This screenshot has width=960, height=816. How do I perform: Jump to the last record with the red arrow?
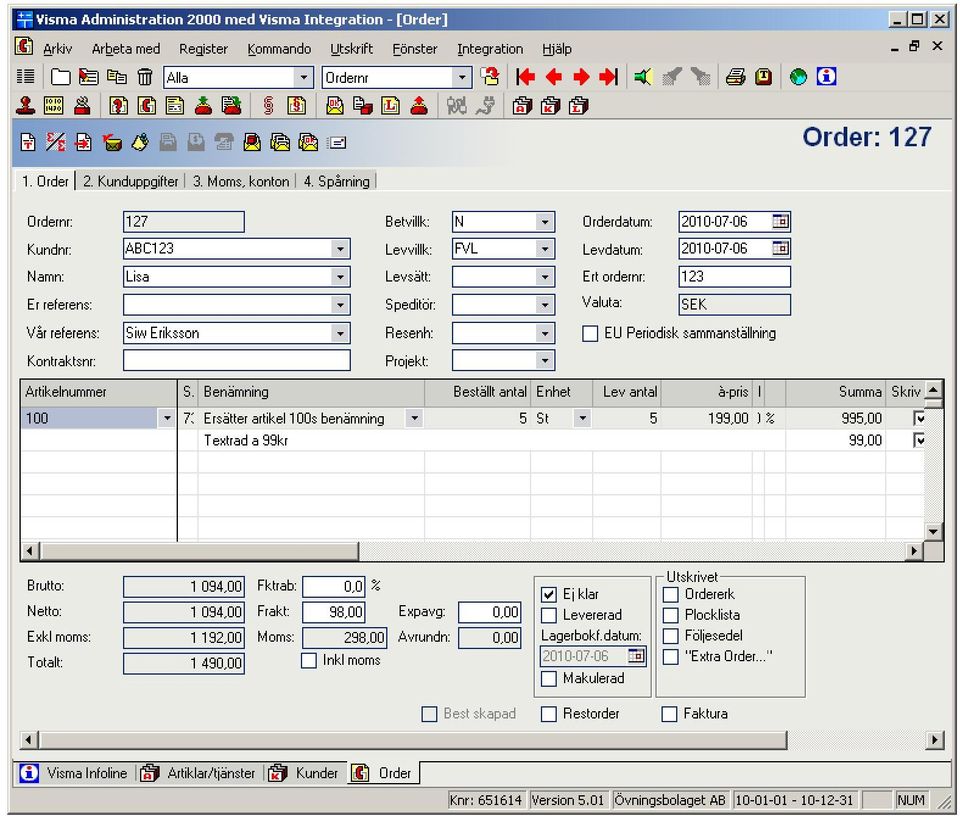(609, 77)
